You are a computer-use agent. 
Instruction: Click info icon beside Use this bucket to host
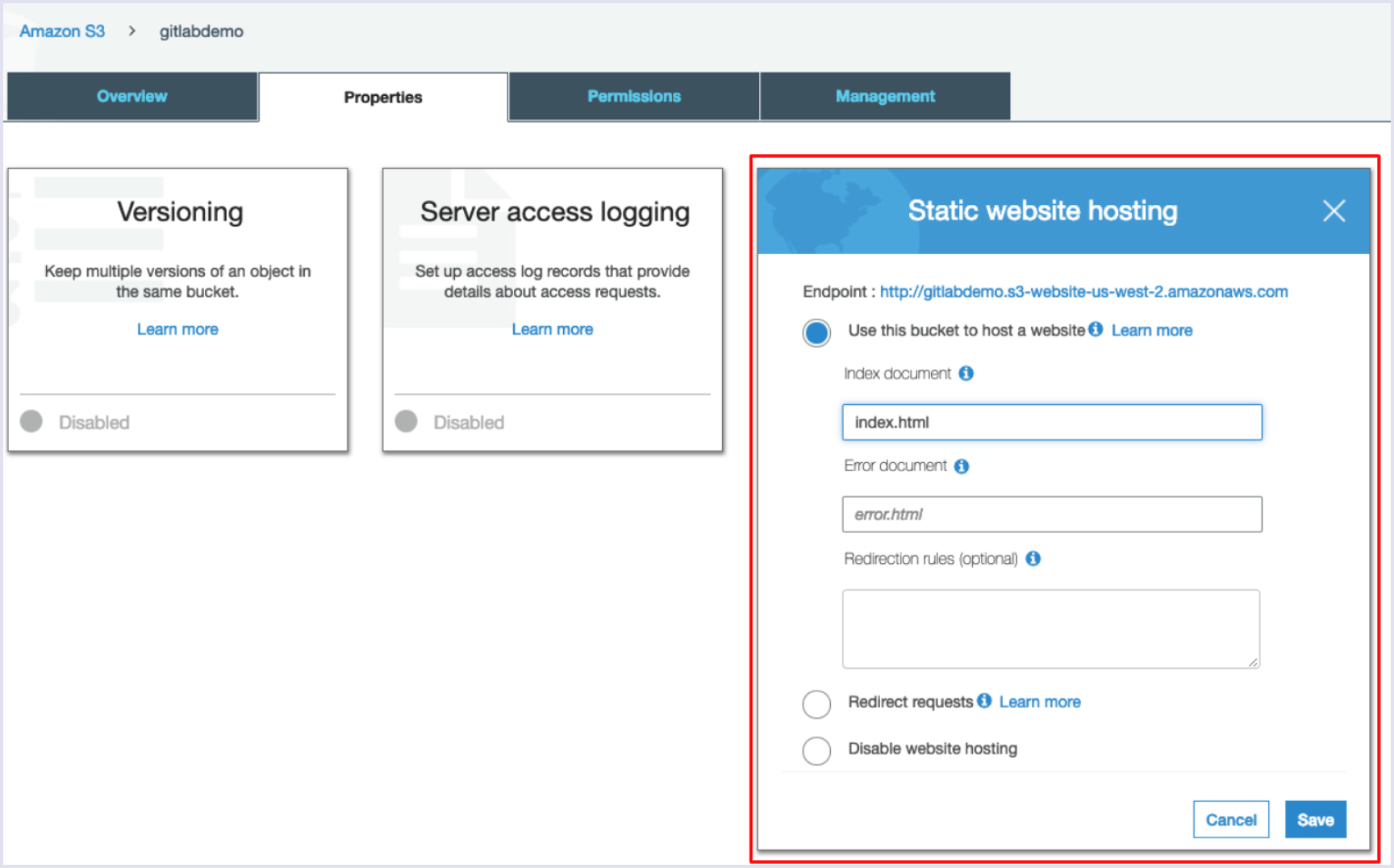[1095, 328]
